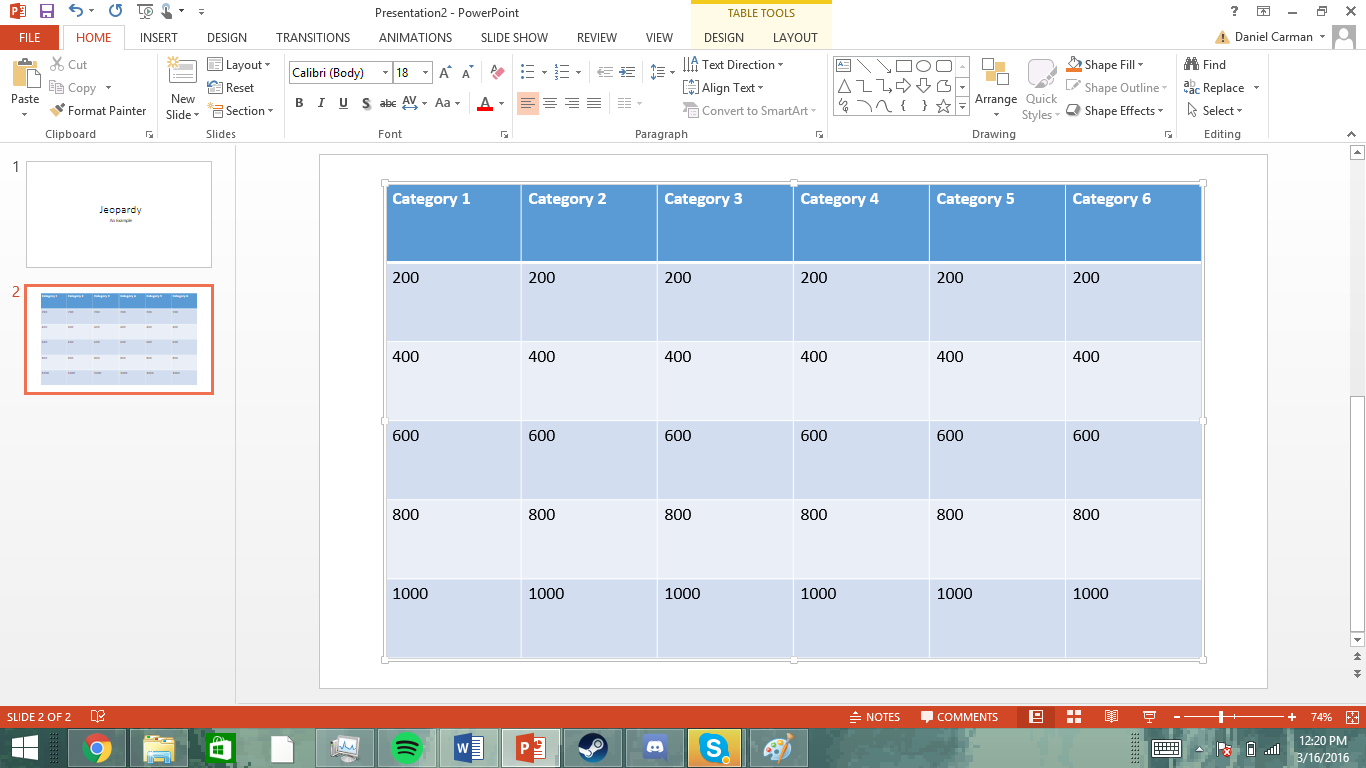Click the Zoom Out minus button

click(1177, 717)
